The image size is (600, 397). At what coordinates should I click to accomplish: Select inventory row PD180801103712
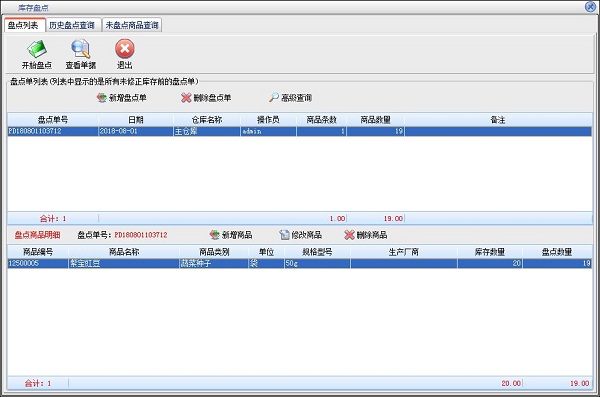point(300,131)
